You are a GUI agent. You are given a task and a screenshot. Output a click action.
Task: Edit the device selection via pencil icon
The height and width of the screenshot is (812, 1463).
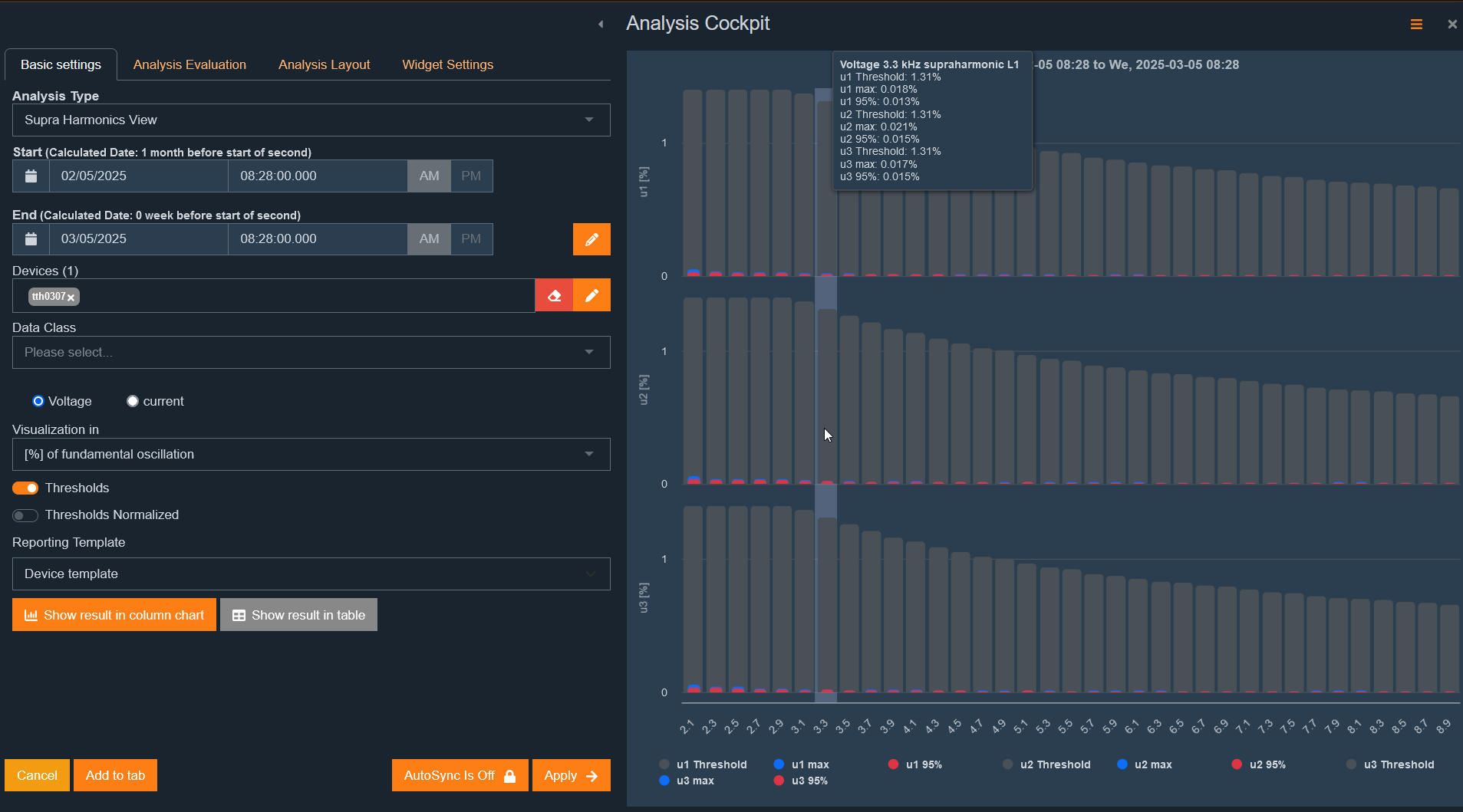coord(591,295)
